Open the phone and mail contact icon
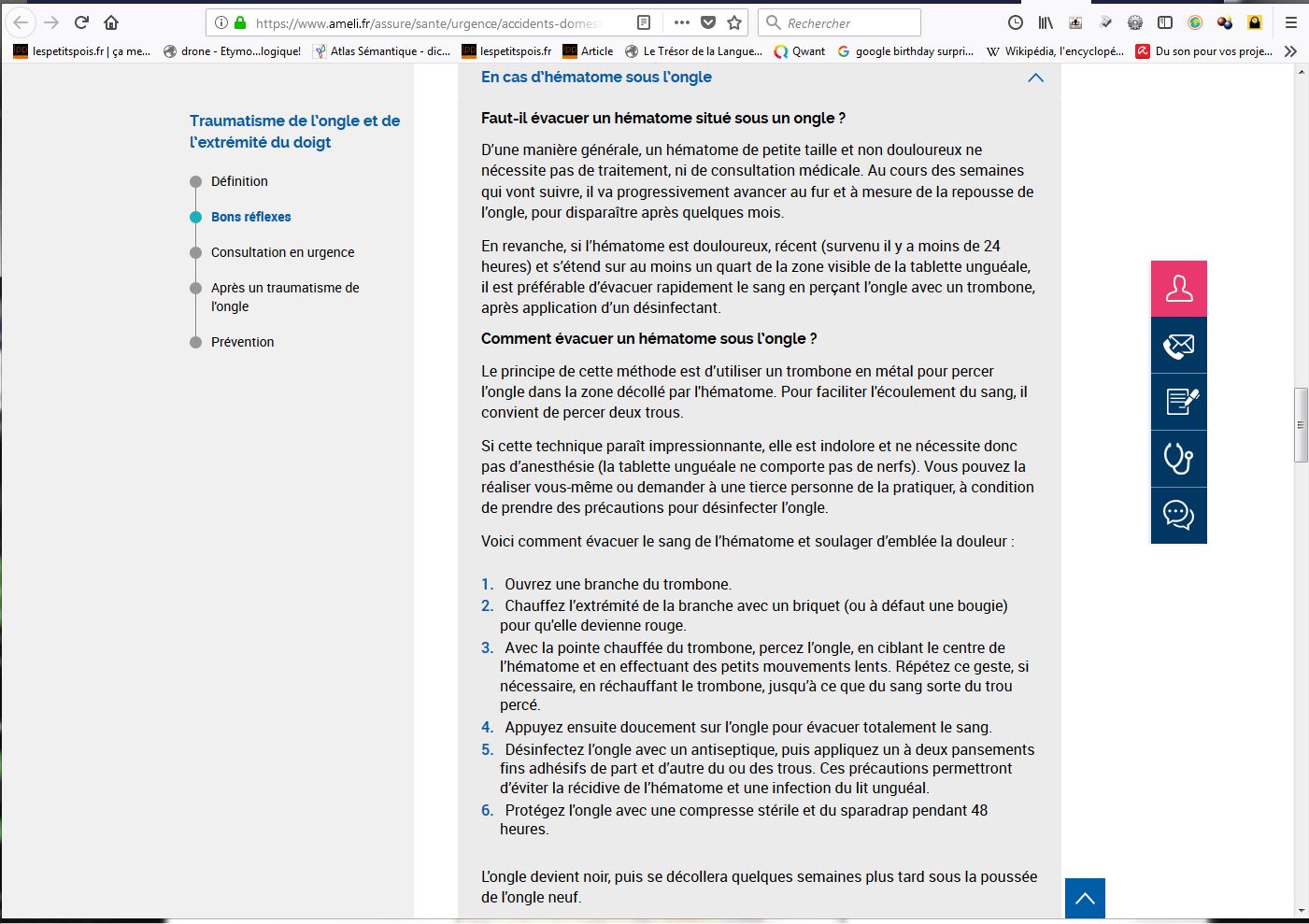This screenshot has height=924, width=1309. (1178, 346)
